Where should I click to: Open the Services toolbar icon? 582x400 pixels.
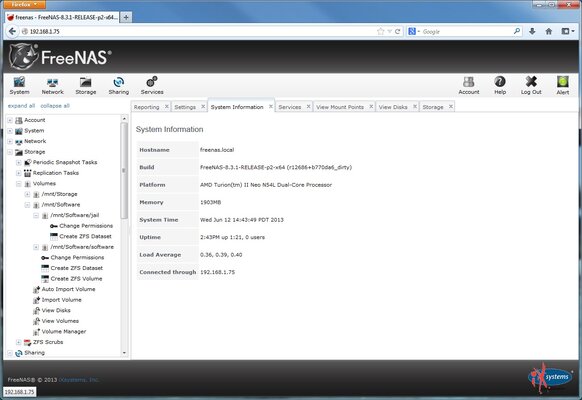coord(152,85)
